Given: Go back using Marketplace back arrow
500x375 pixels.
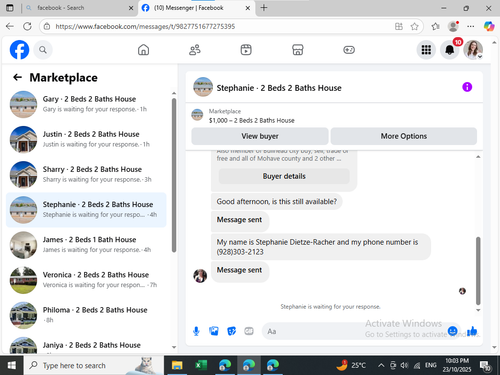Looking at the screenshot, I should pos(17,77).
